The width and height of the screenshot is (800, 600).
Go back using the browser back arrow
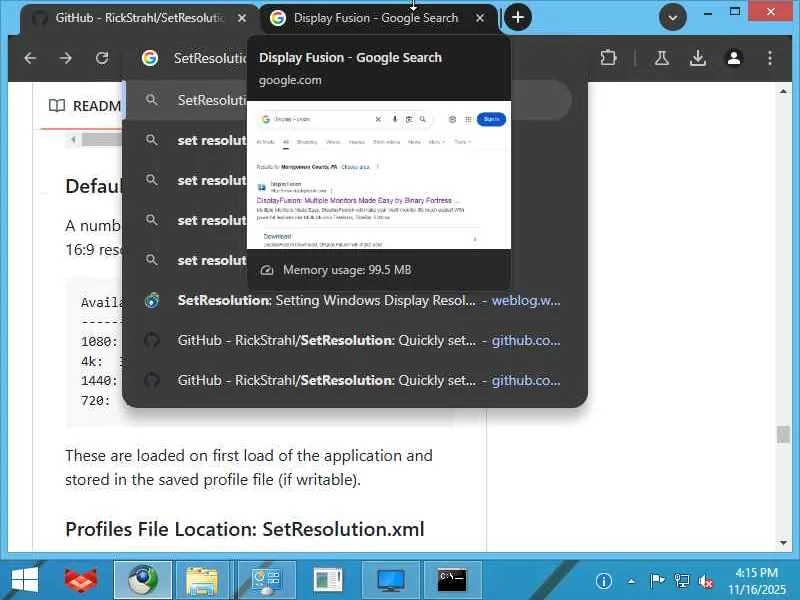pos(30,58)
